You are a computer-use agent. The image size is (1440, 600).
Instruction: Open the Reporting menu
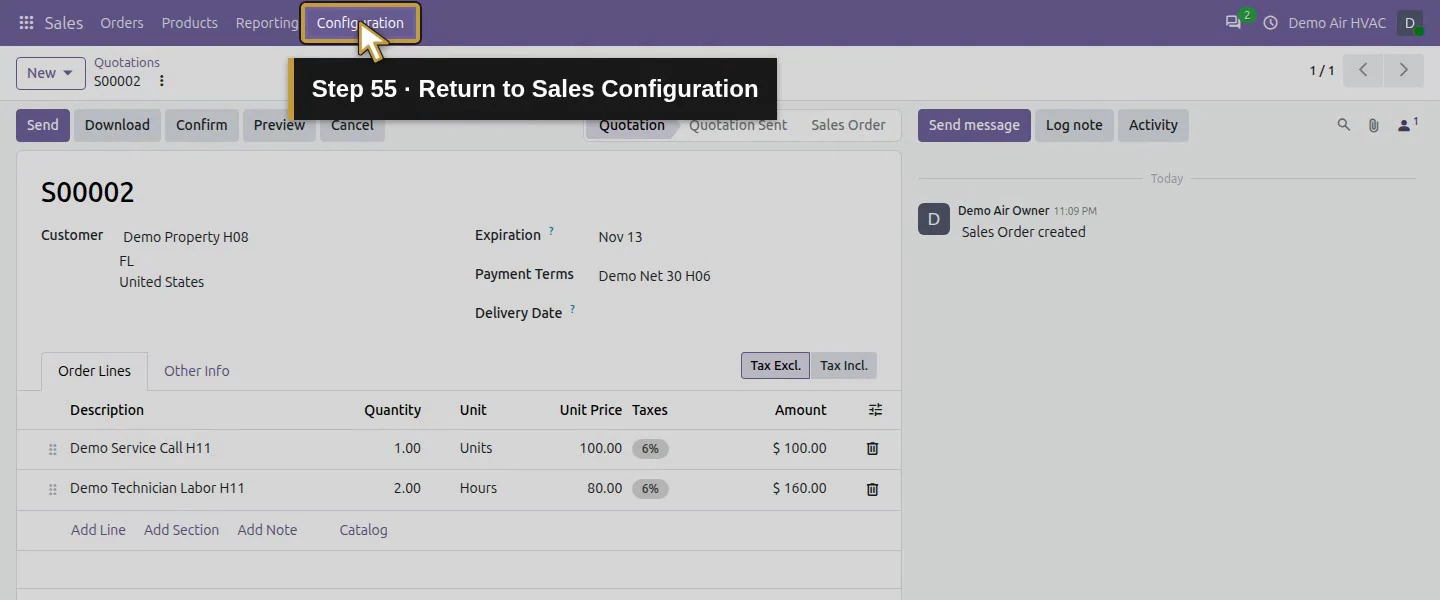pos(267,23)
